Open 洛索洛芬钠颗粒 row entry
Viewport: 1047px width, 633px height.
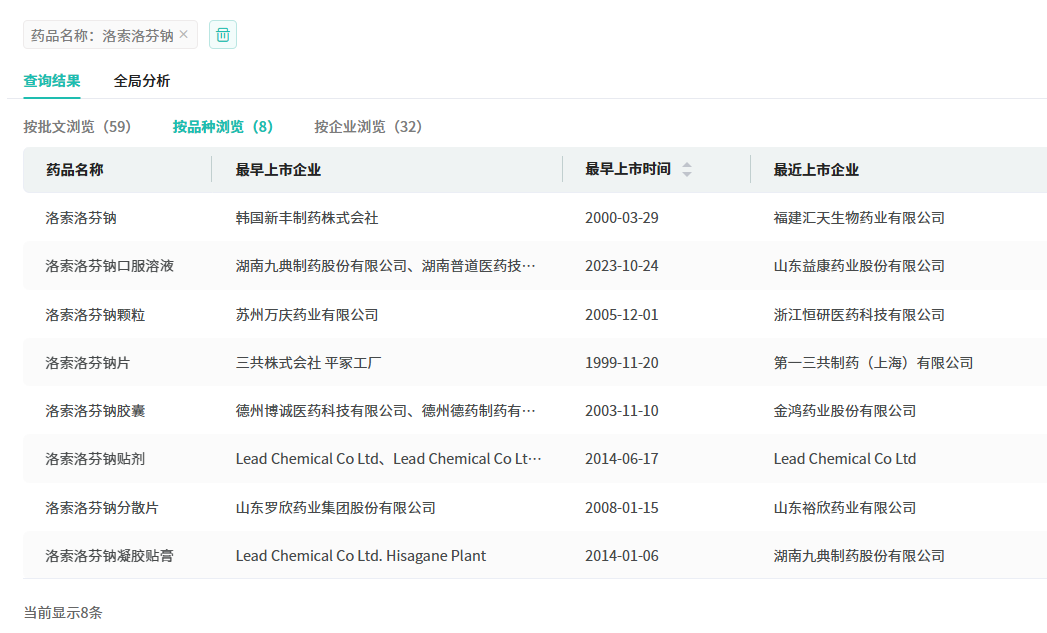pos(95,315)
